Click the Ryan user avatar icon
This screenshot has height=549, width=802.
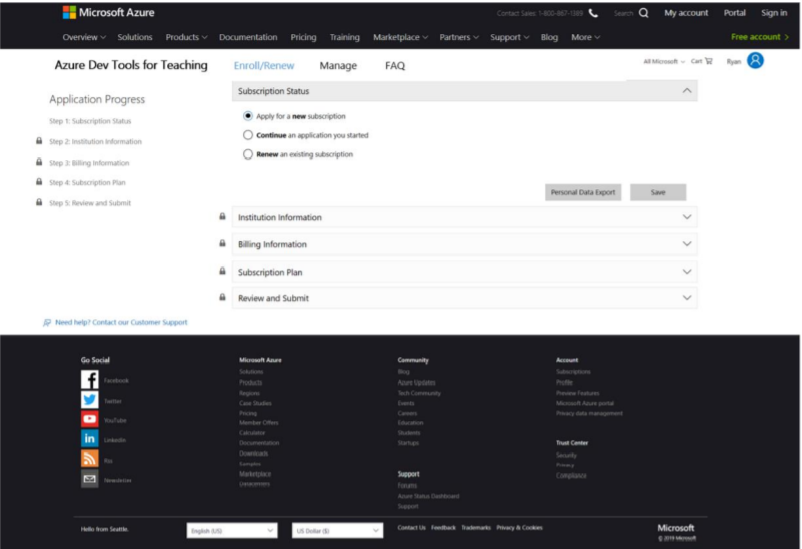[755, 60]
